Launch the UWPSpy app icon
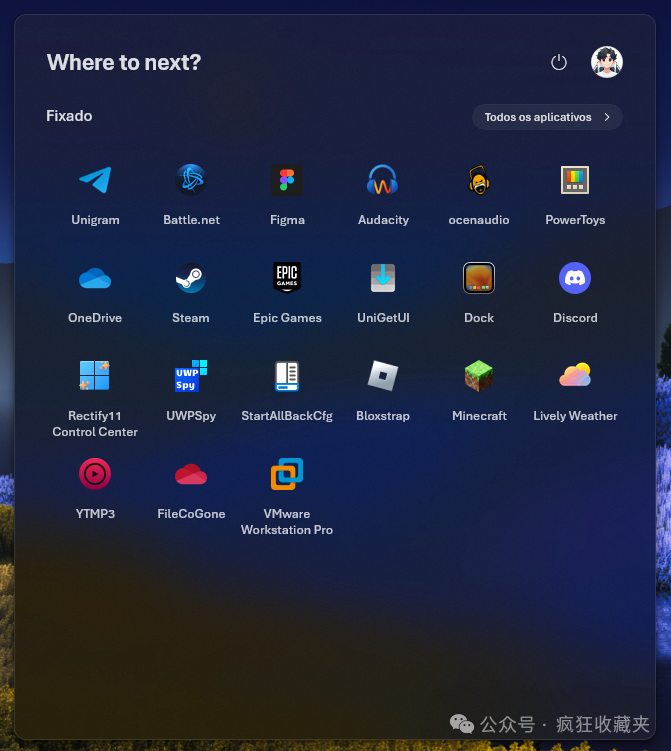Screen dimensions: 671x751 coord(191,376)
